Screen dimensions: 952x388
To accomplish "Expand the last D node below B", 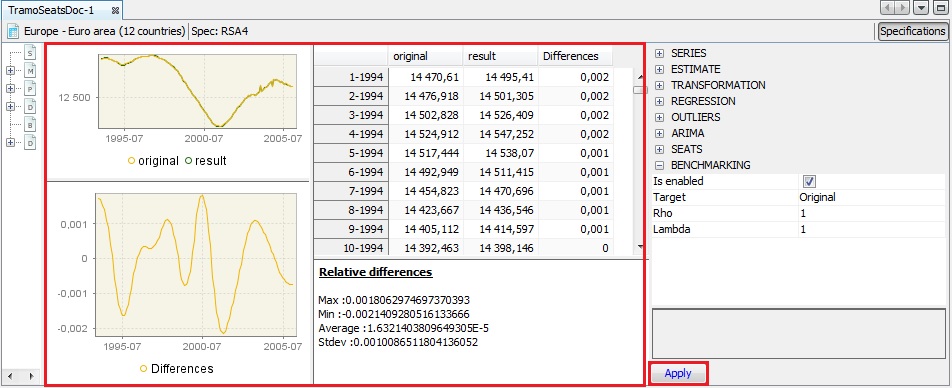I will pyautogui.click(x=10, y=143).
